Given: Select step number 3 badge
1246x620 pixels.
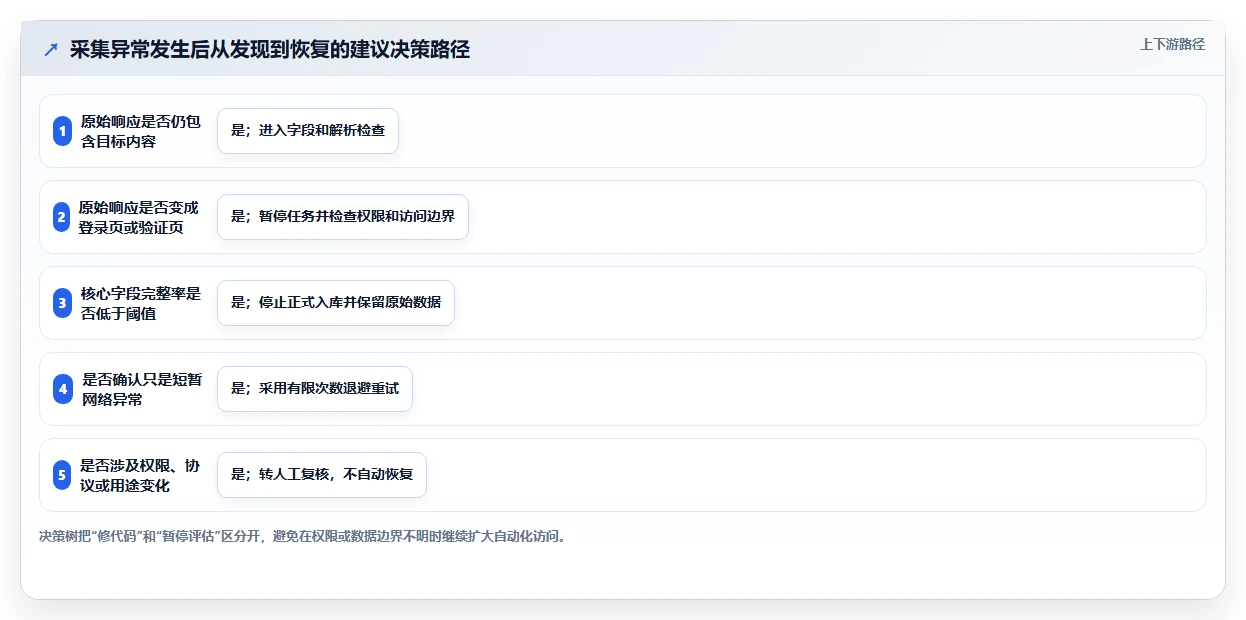Looking at the screenshot, I should (x=62, y=303).
